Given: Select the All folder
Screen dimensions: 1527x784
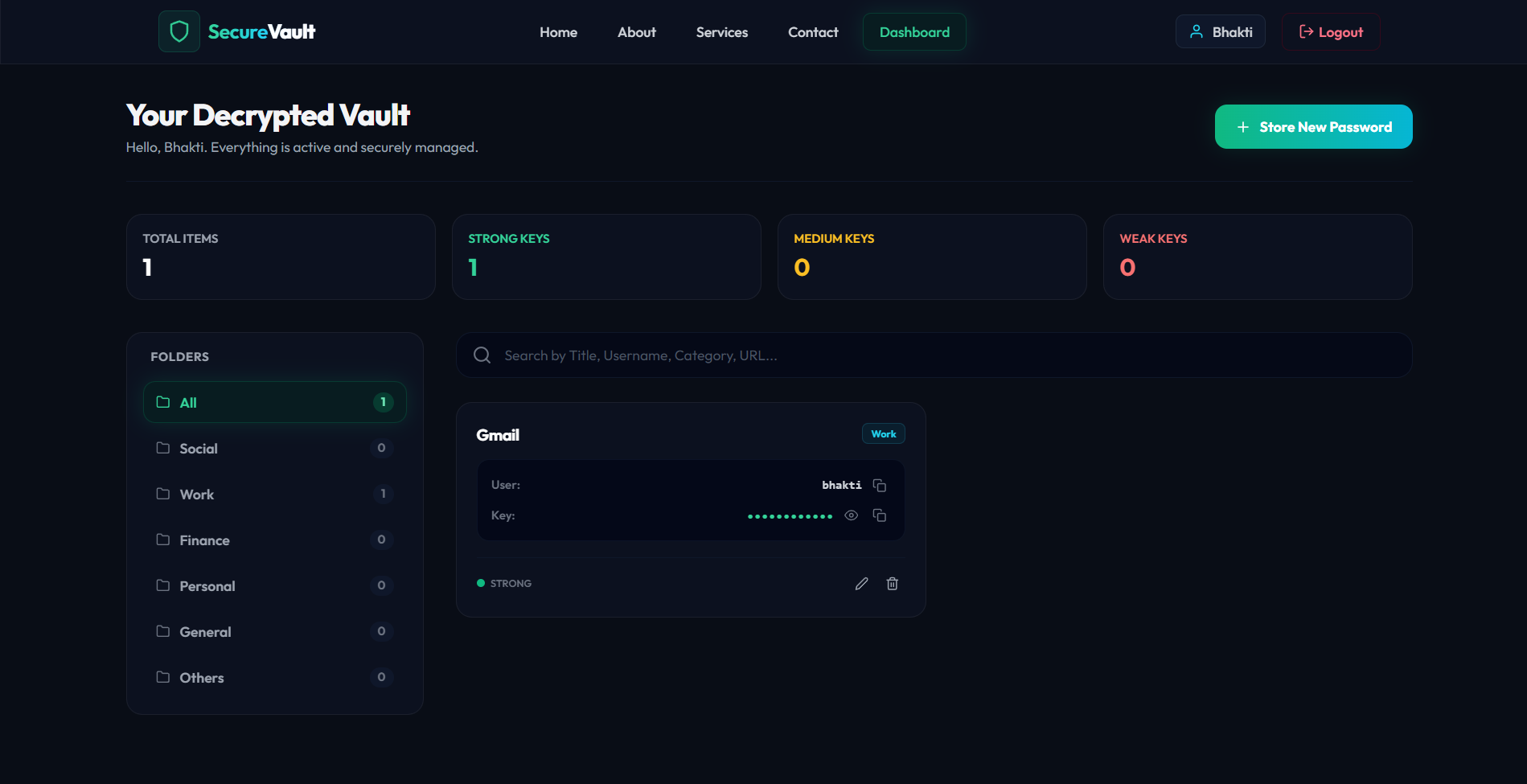Looking at the screenshot, I should 275,402.
